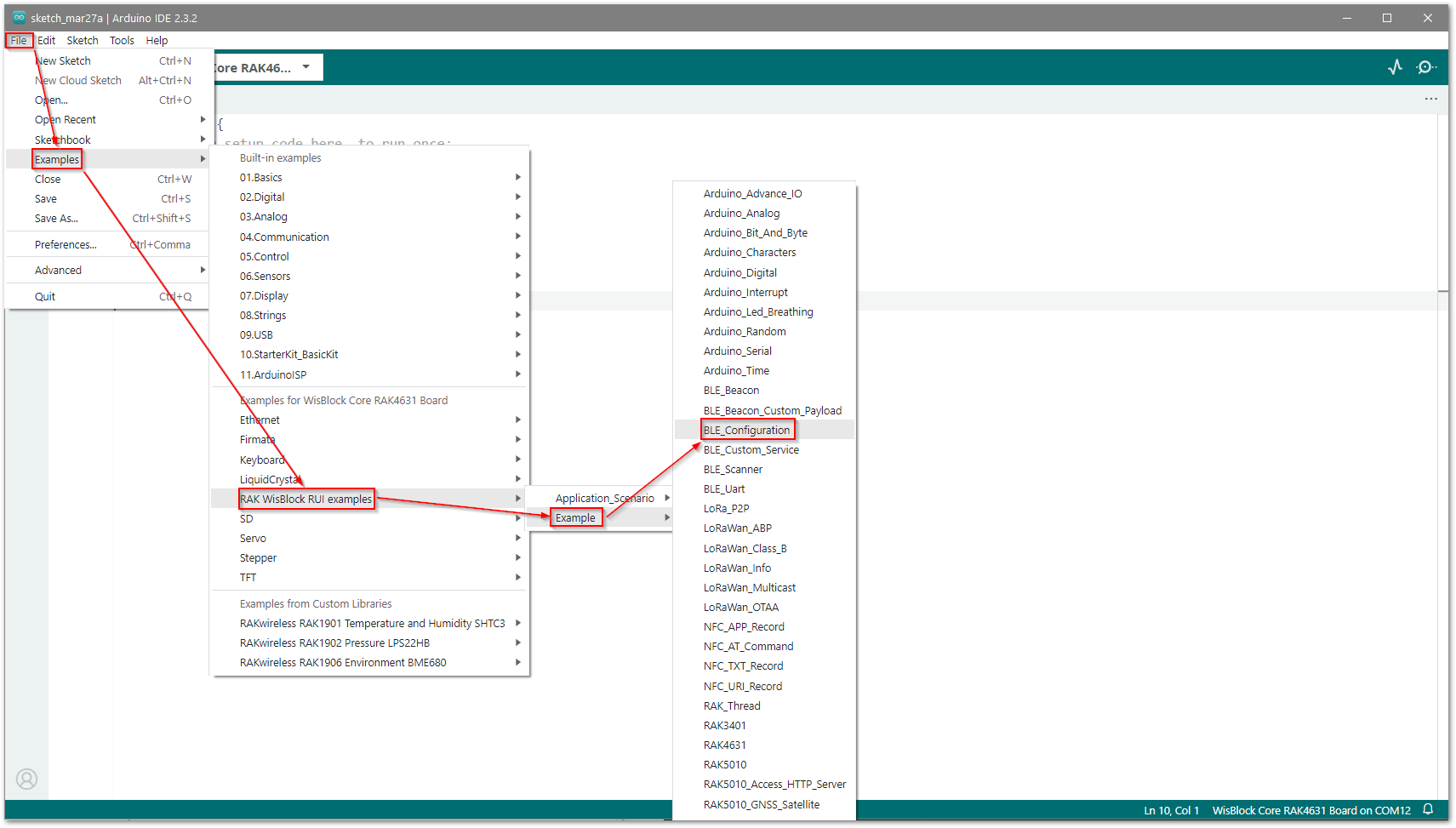Open the BLE_Custom_Service example
This screenshot has width=1456, height=828.
point(764,449)
